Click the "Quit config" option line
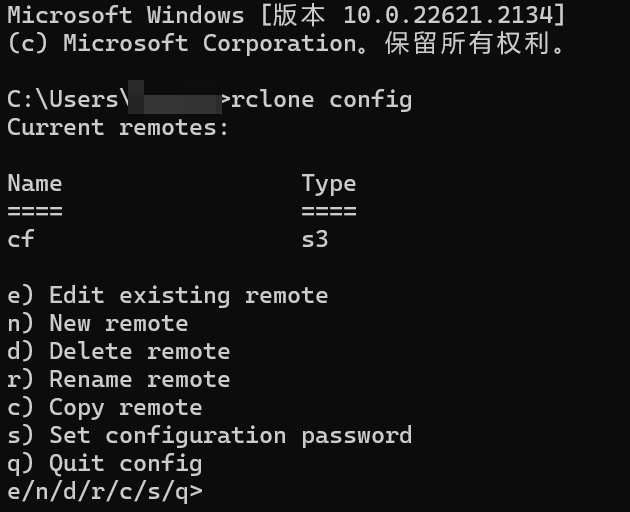The height and width of the screenshot is (512, 630). pyautogui.click(x=104, y=464)
